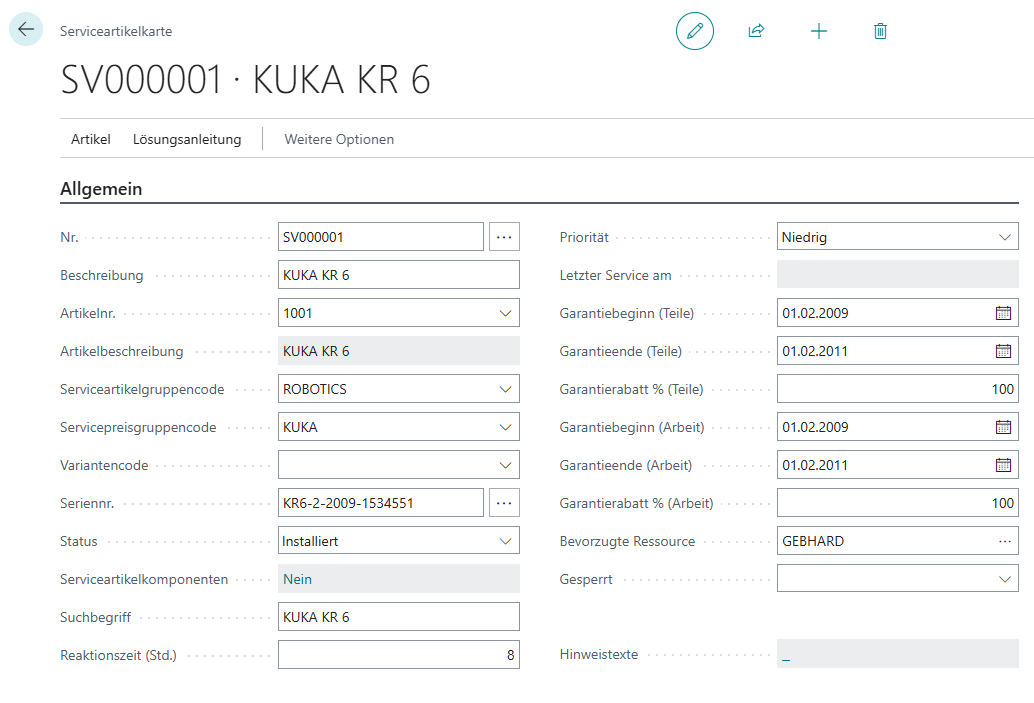Click the pencil edit icon
The image size is (1034, 703).
[x=695, y=31]
